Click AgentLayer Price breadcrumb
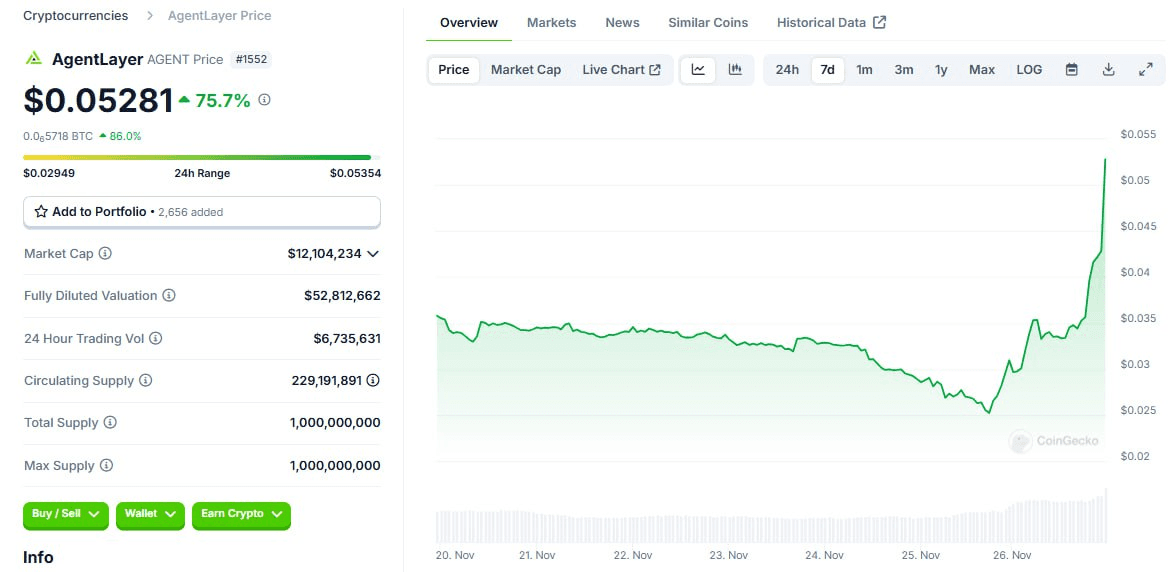 coord(220,16)
